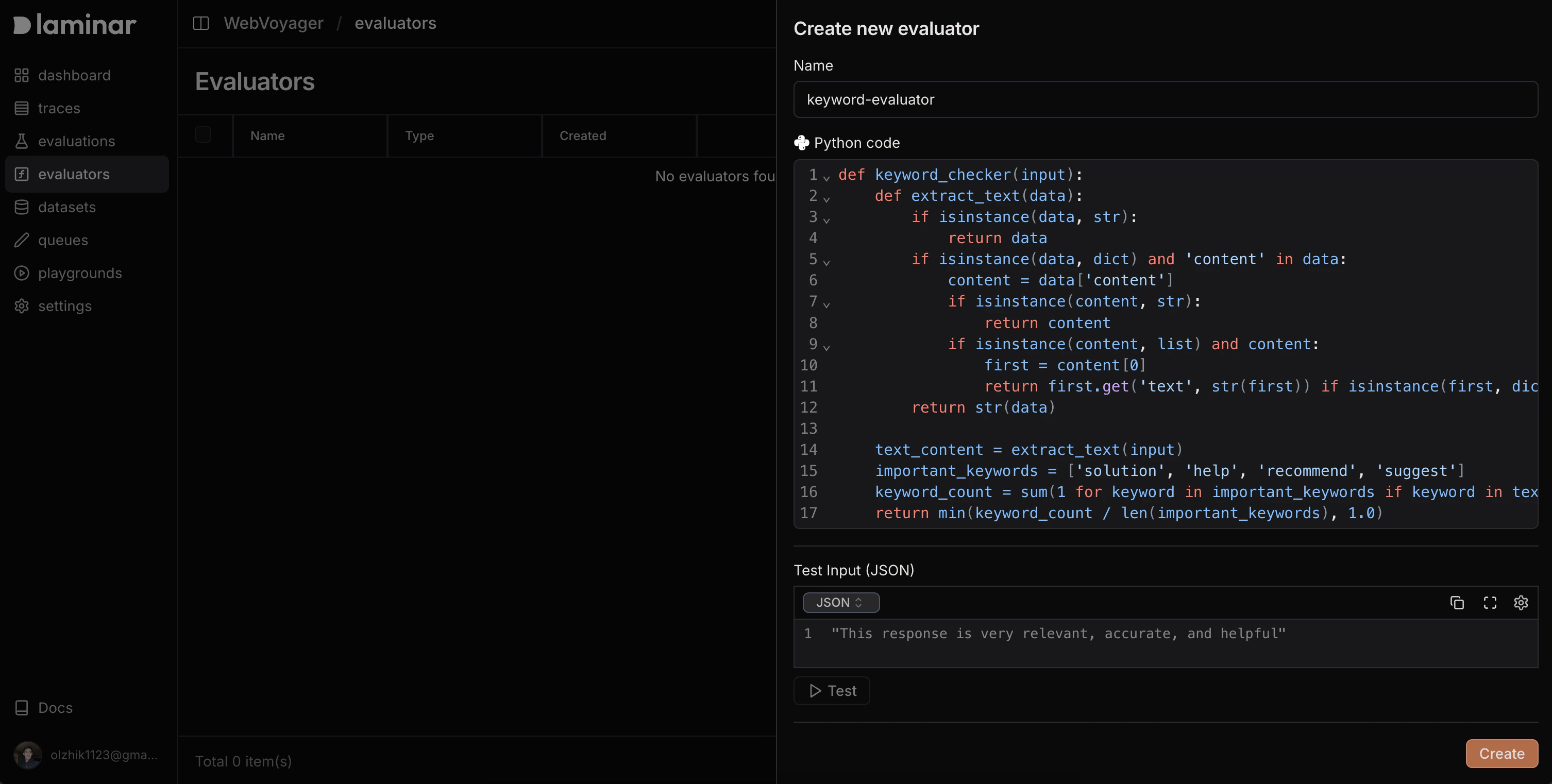Collapse the sidebar using the panel toggle

200,23
